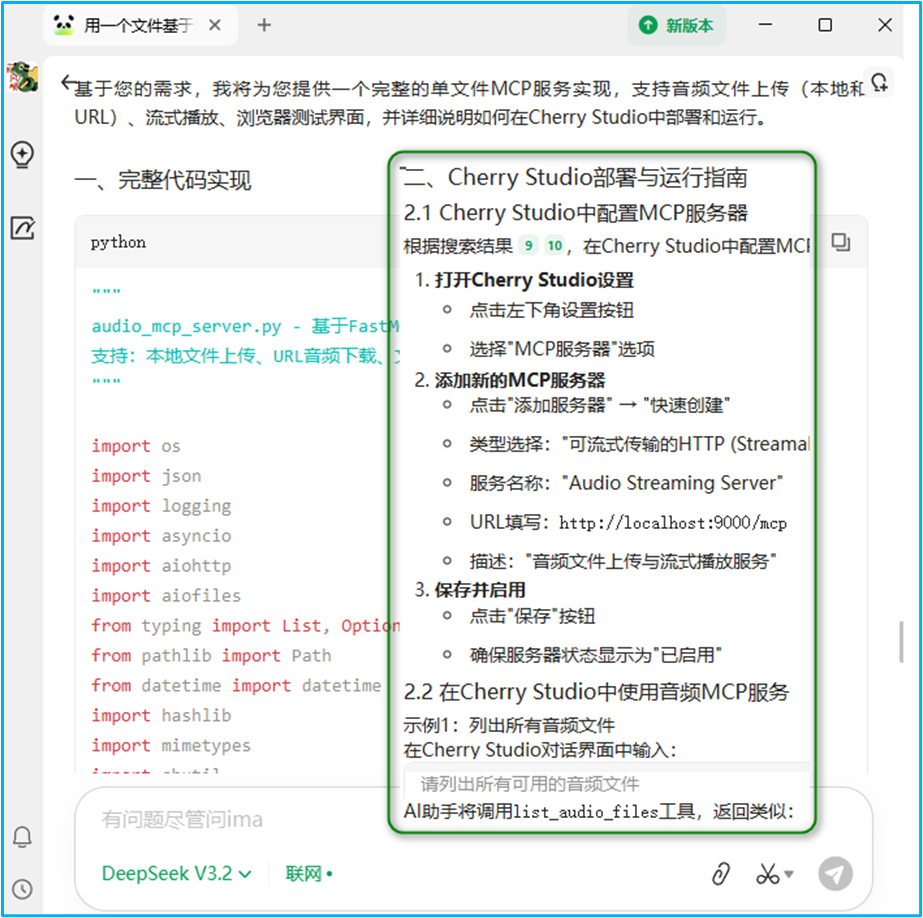
Task: Click heading 2.1 Cherry Studio中配置MCP服务器
Action: coord(576,212)
